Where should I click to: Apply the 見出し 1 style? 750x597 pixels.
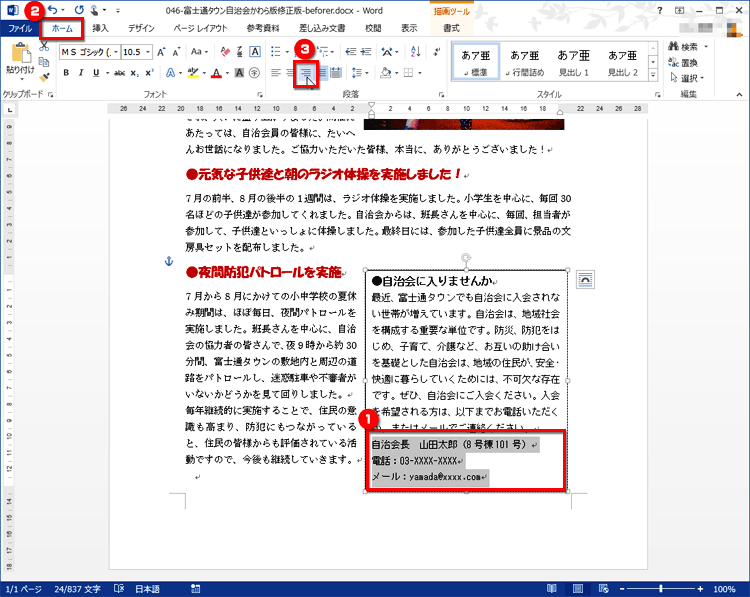[574, 62]
